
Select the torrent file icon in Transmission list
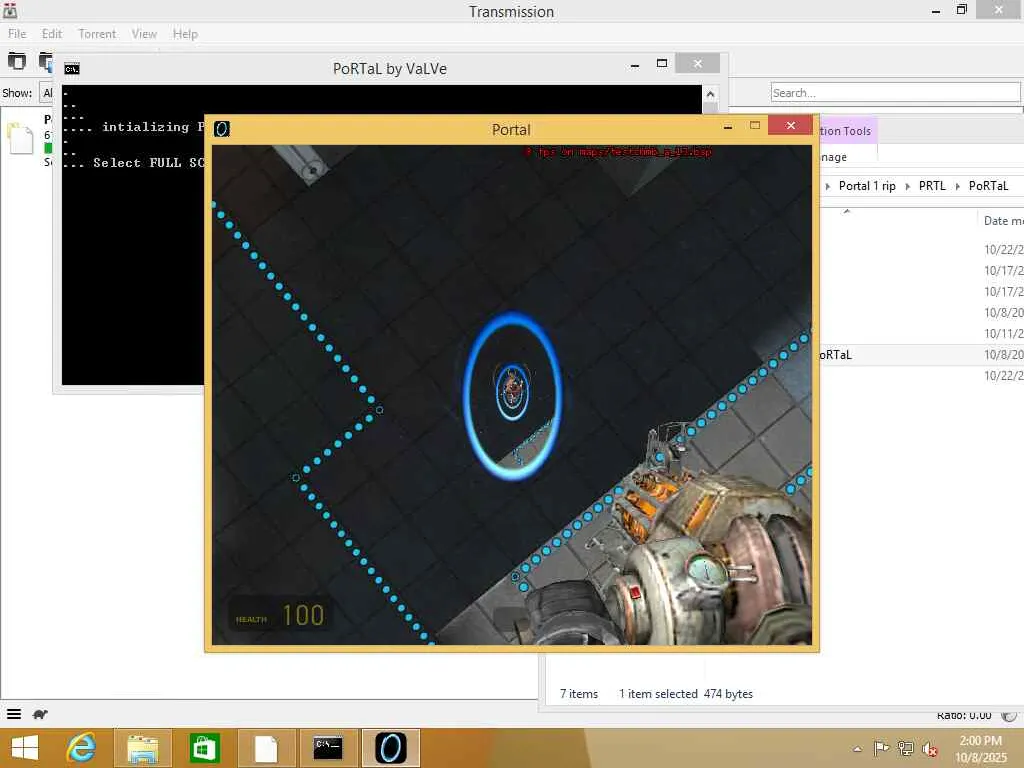click(20, 138)
